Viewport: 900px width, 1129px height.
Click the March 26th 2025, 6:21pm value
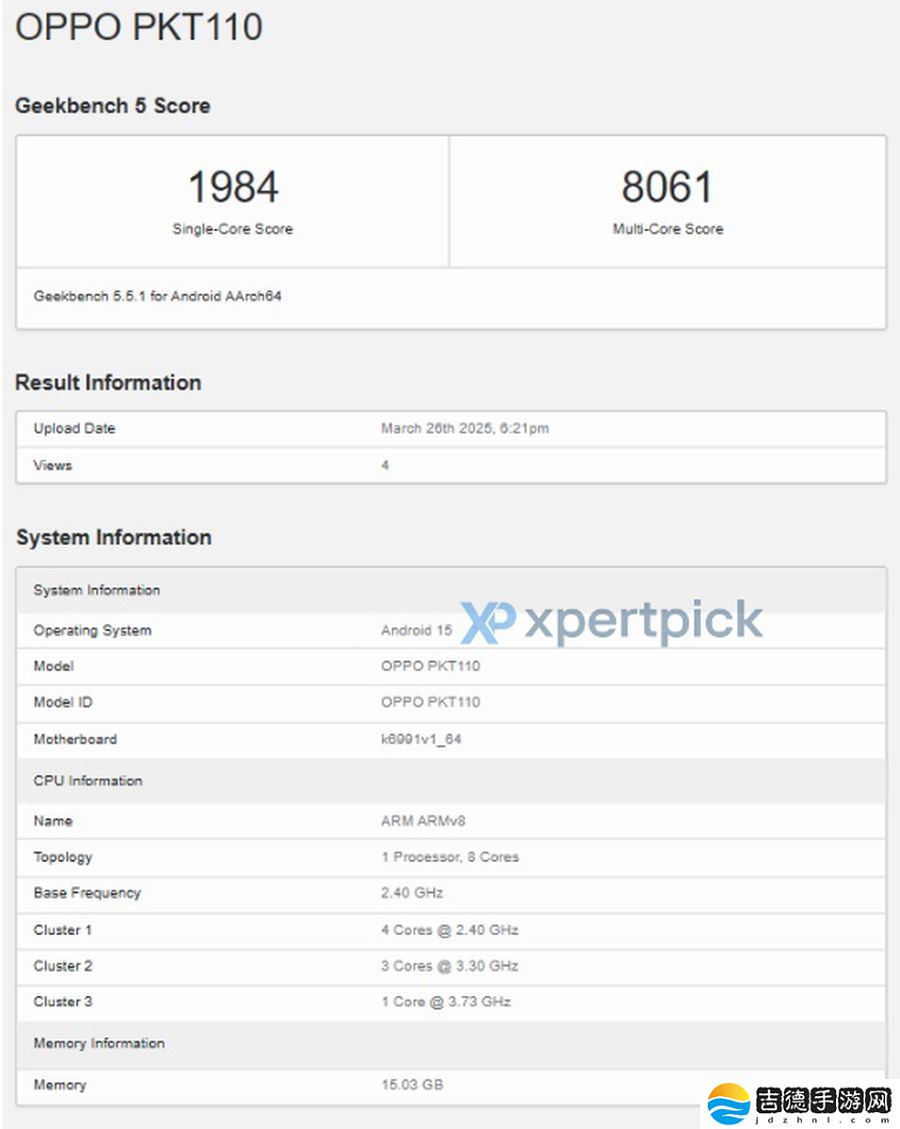pyautogui.click(x=465, y=428)
